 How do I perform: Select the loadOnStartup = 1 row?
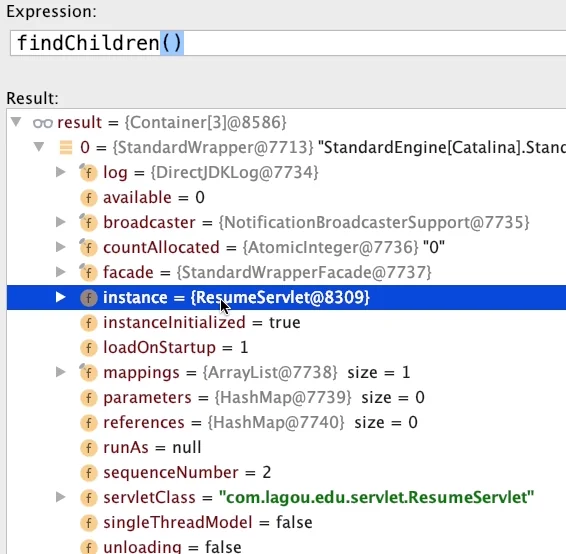(x=286, y=347)
